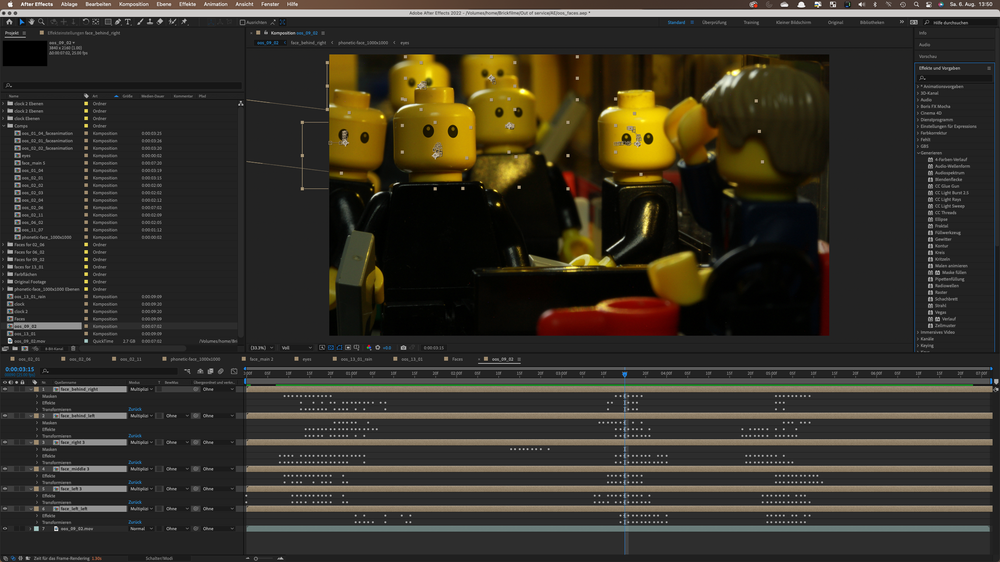Select the Type text tool
Screen dimensions: 1000x562
coord(128,22)
